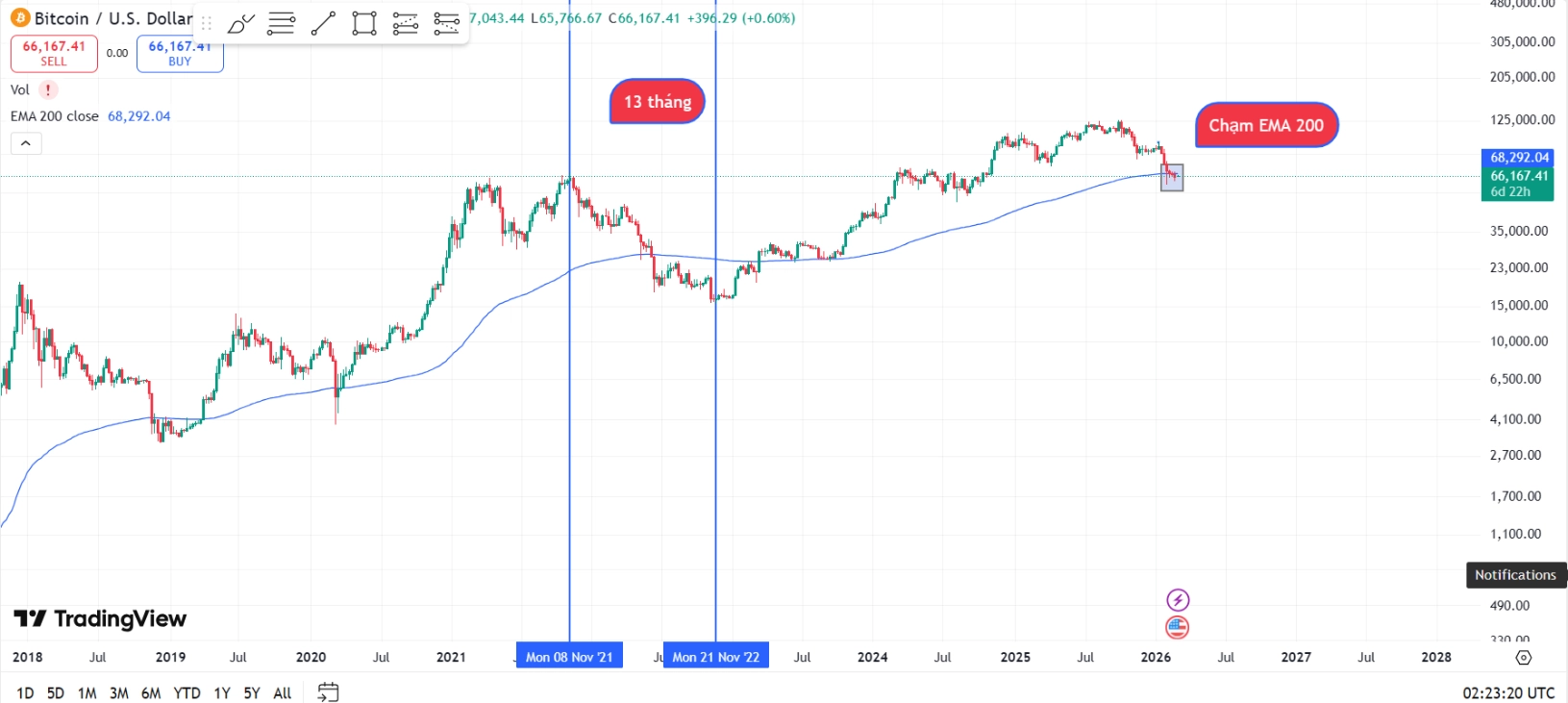Switch to the 1Y timeframe
This screenshot has height=703, width=1568.
pyautogui.click(x=221, y=691)
